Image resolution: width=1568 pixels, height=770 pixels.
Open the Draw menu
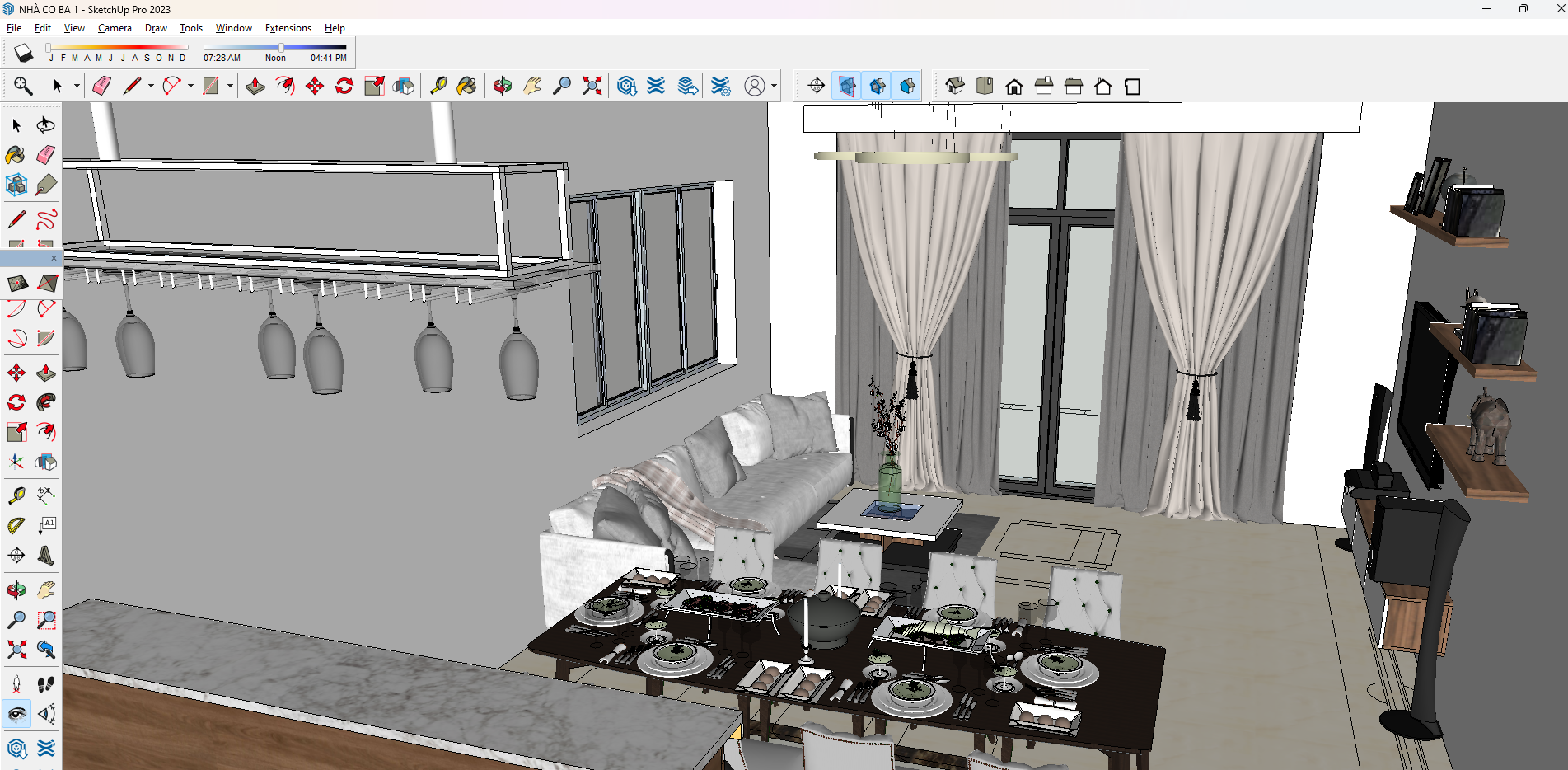point(156,28)
